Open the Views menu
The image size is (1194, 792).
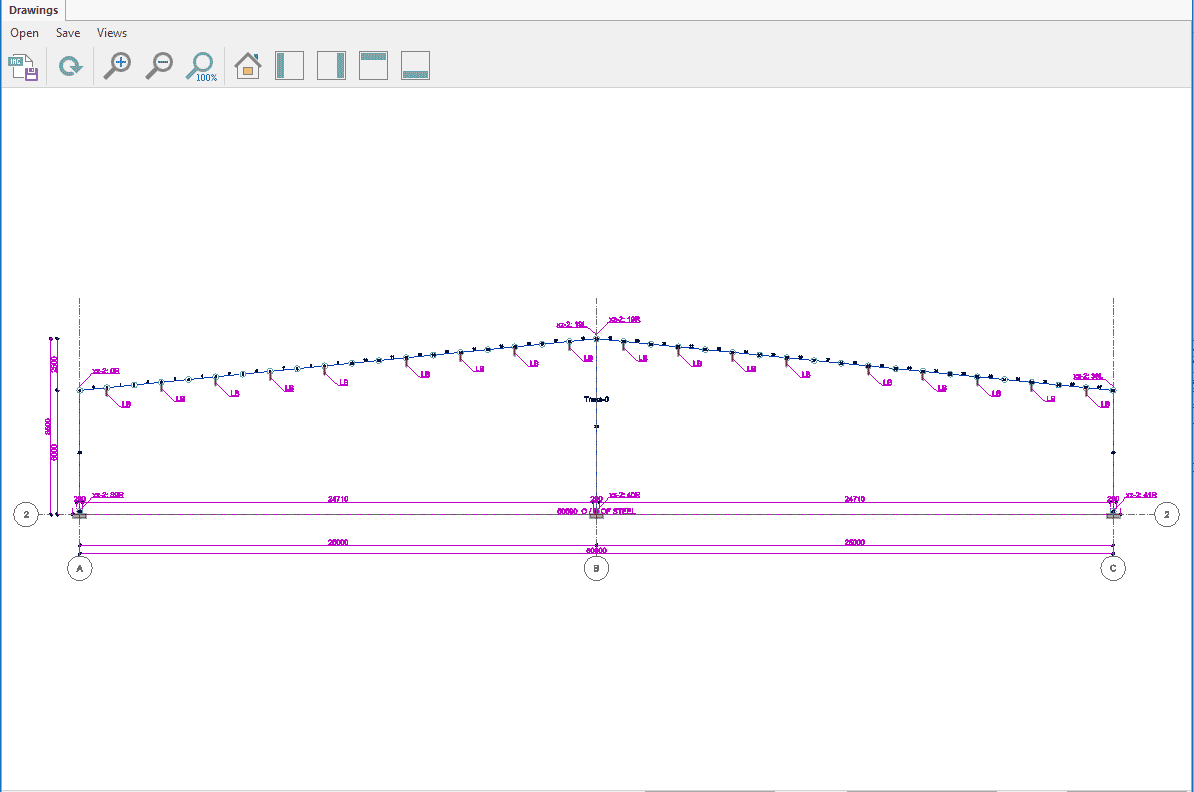pyautogui.click(x=112, y=33)
